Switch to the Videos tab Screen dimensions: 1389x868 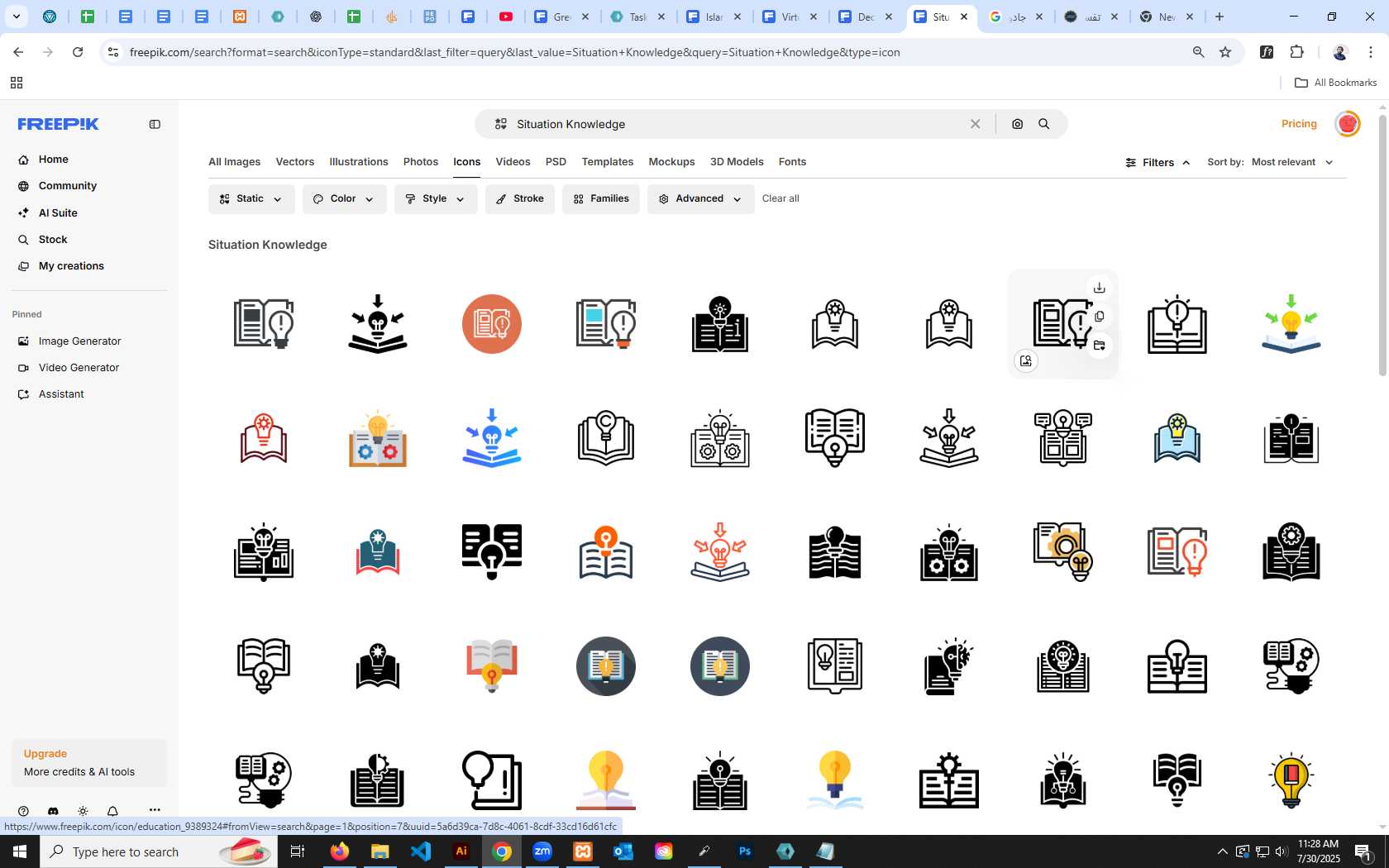click(513, 162)
